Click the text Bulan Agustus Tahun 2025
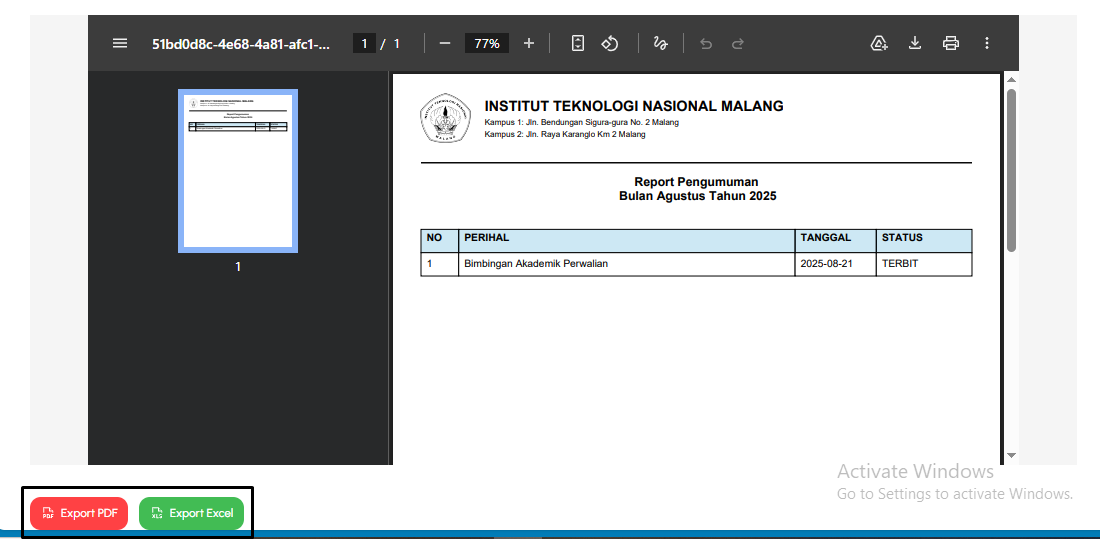Viewport: 1100px width, 539px height. 697,197
